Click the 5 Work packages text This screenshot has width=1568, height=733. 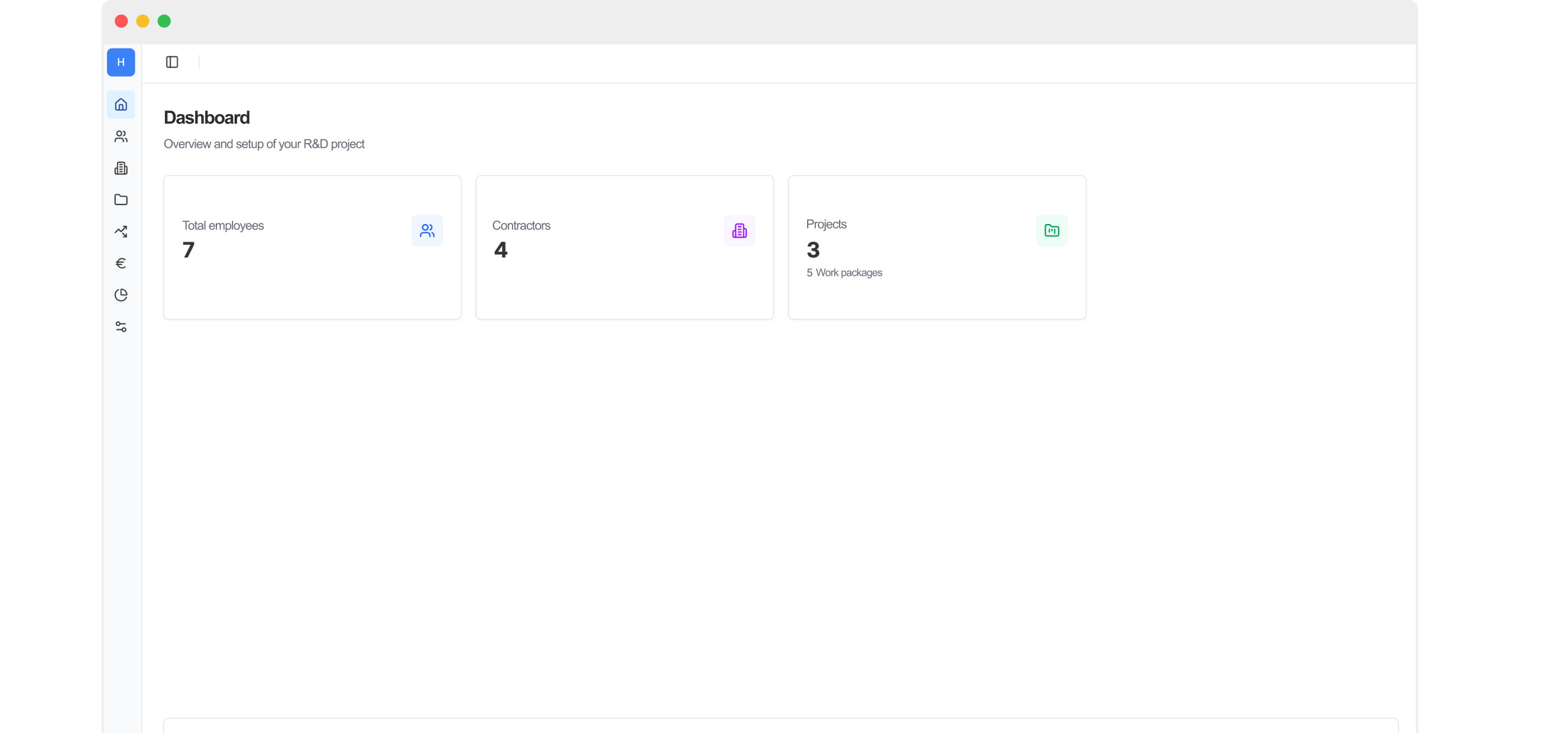tap(844, 273)
